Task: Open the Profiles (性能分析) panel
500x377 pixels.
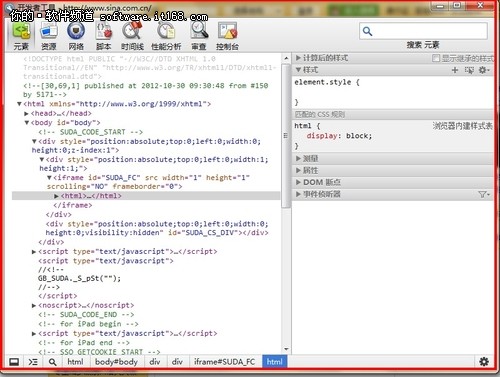Action: [x=166, y=36]
